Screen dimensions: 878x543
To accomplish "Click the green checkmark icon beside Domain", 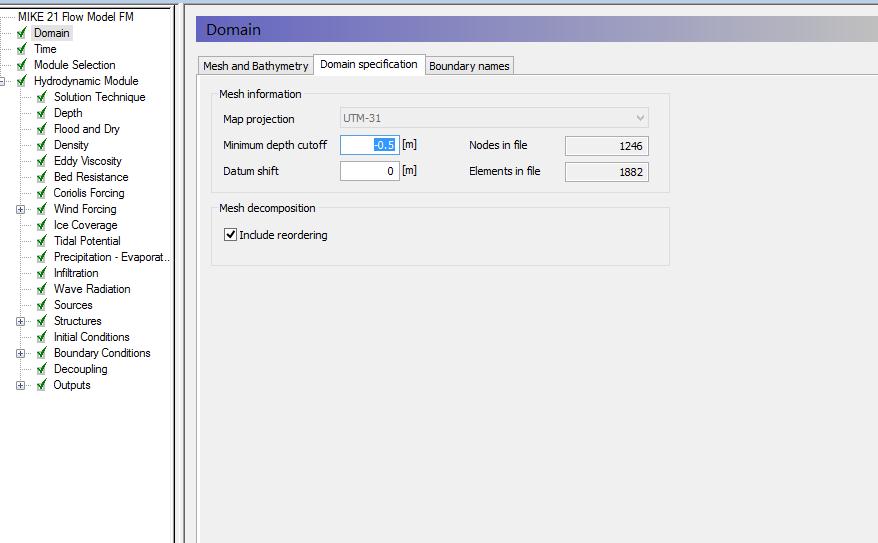I will point(22,33).
